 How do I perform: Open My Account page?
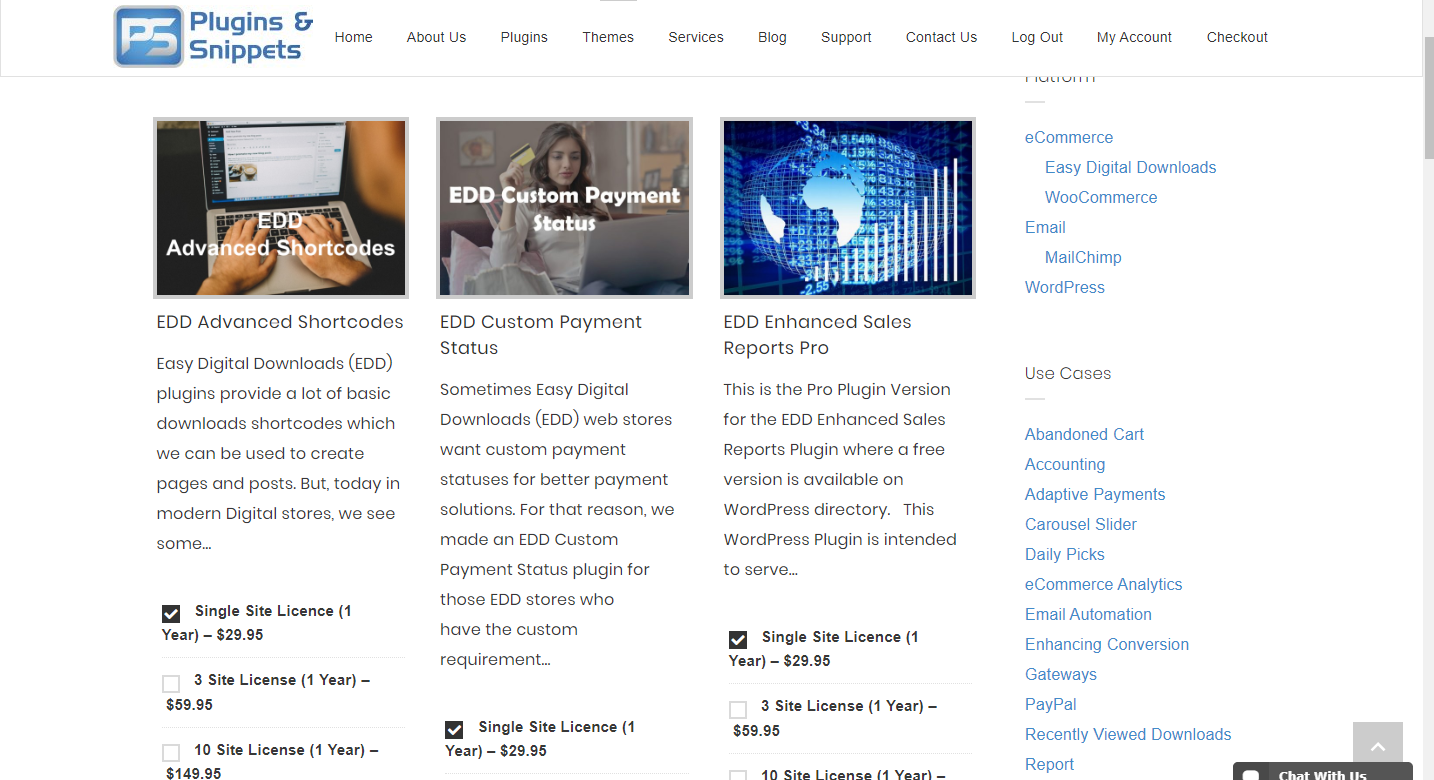click(1134, 37)
